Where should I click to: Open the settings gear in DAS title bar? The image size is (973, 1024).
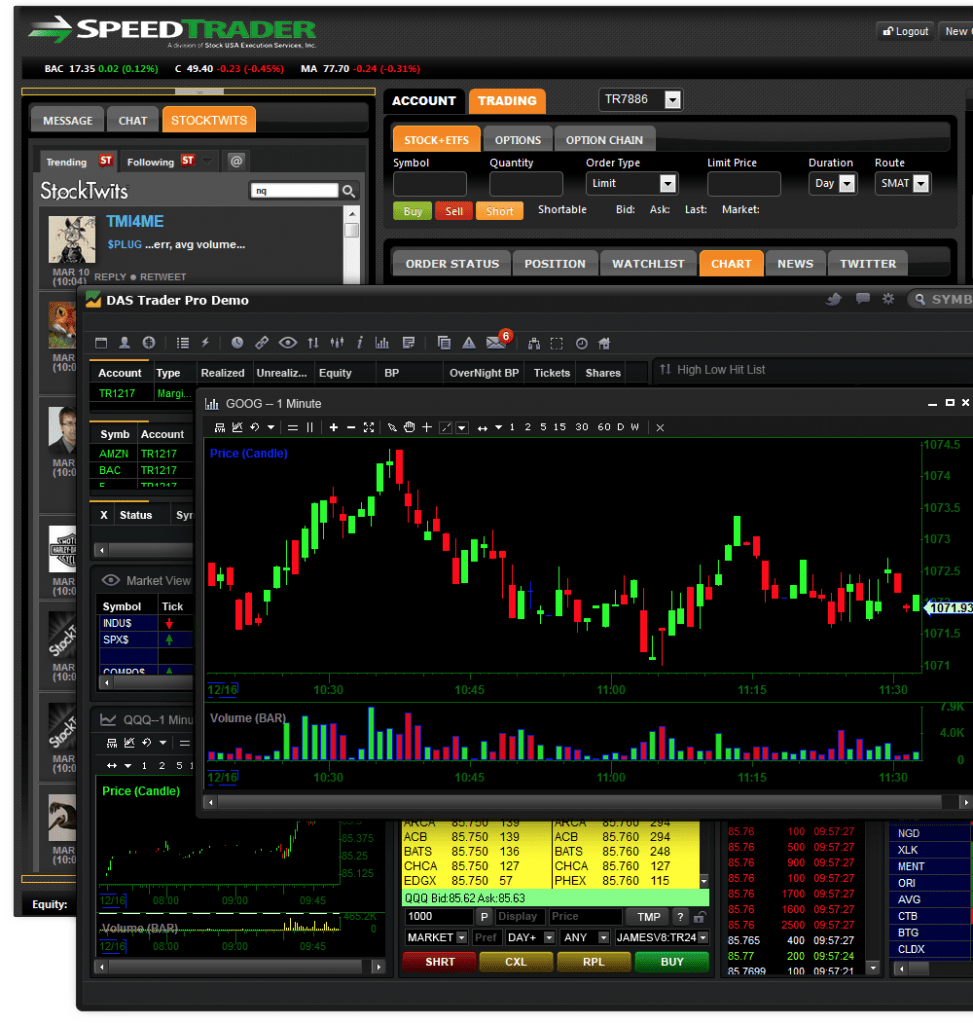[x=888, y=299]
